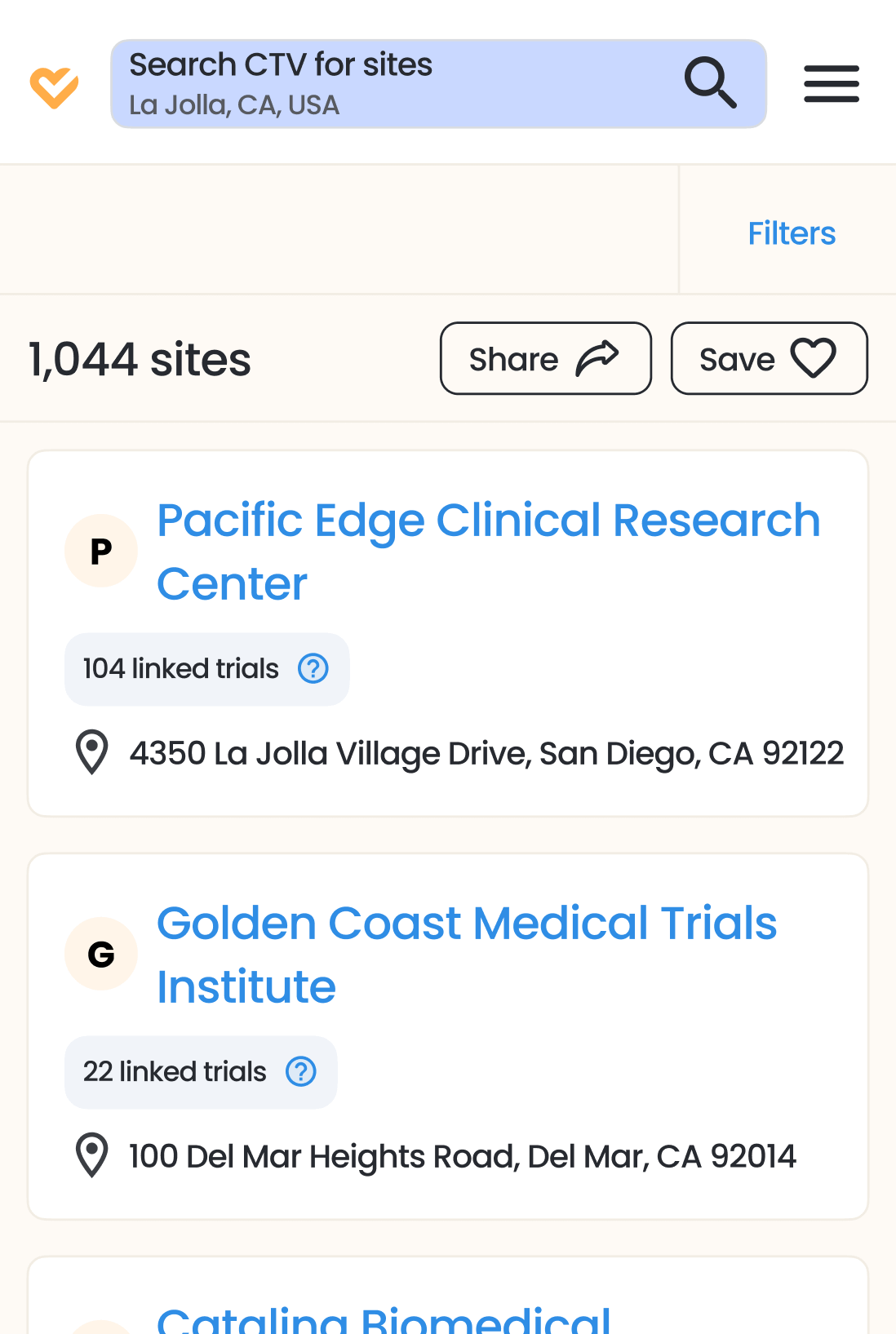Click the 100 Del Mar Heights Road address
The image size is (896, 1334).
(463, 1156)
